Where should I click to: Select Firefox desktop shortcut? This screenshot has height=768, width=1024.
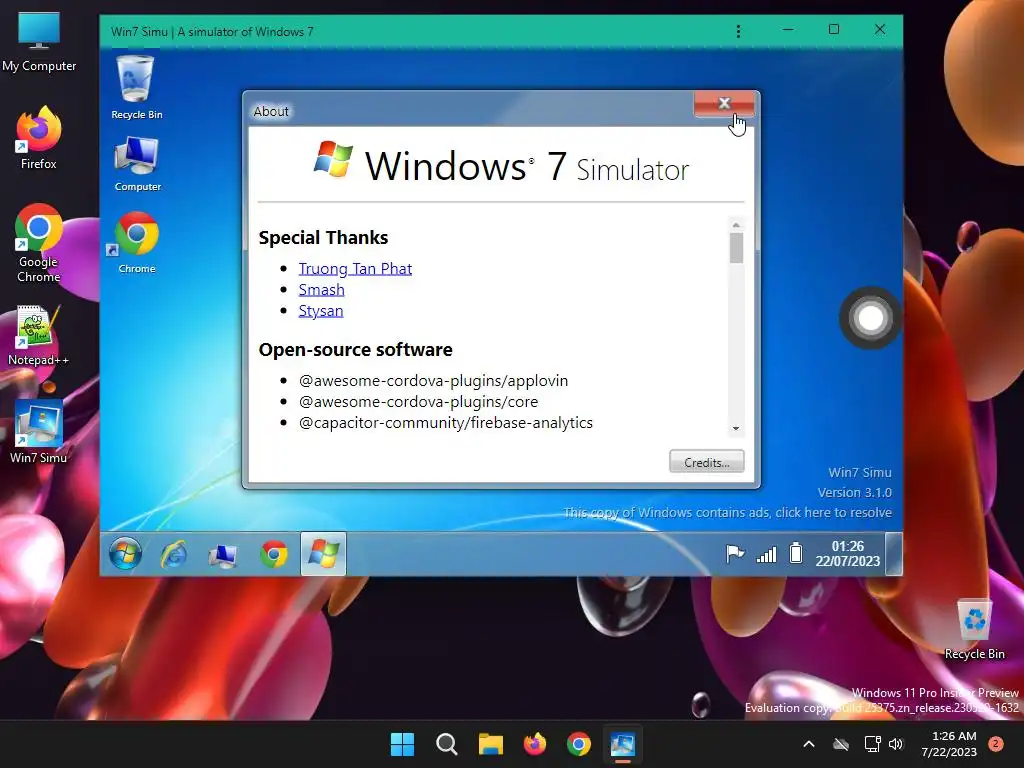pyautogui.click(x=39, y=138)
